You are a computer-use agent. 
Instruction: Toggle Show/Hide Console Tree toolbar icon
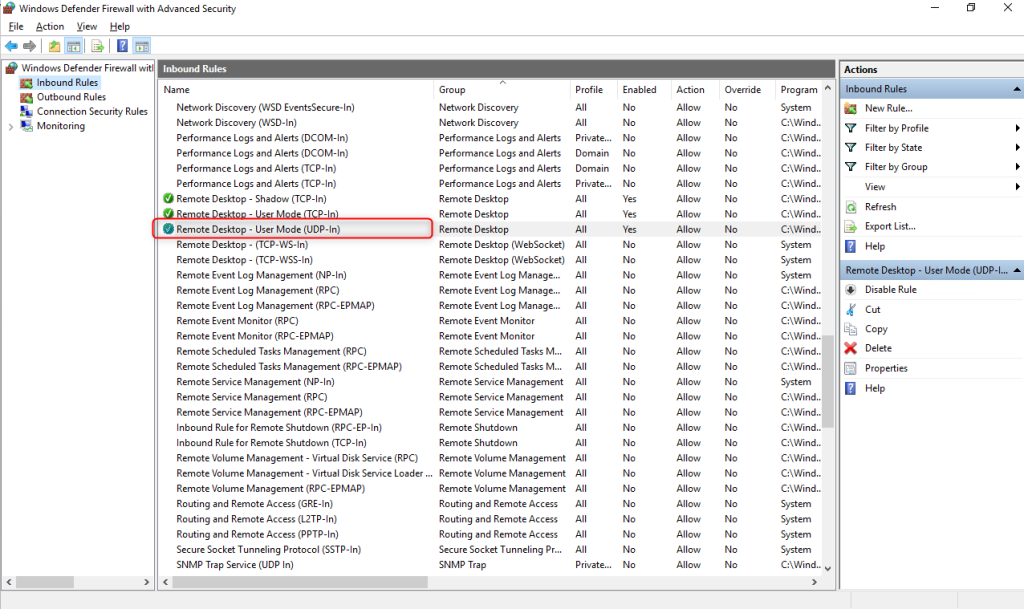click(74, 46)
